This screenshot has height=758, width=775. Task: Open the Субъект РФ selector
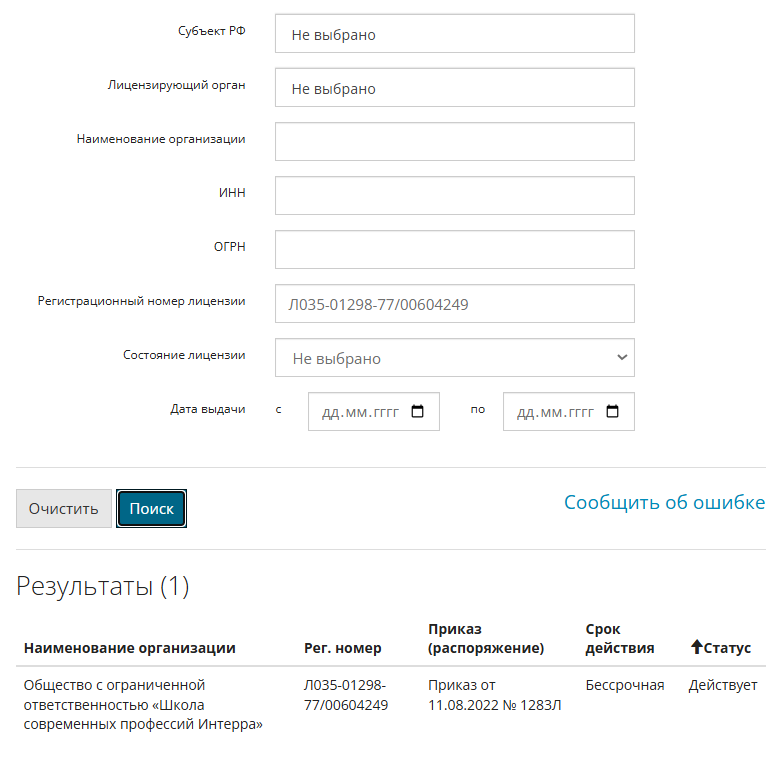pyautogui.click(x=455, y=34)
